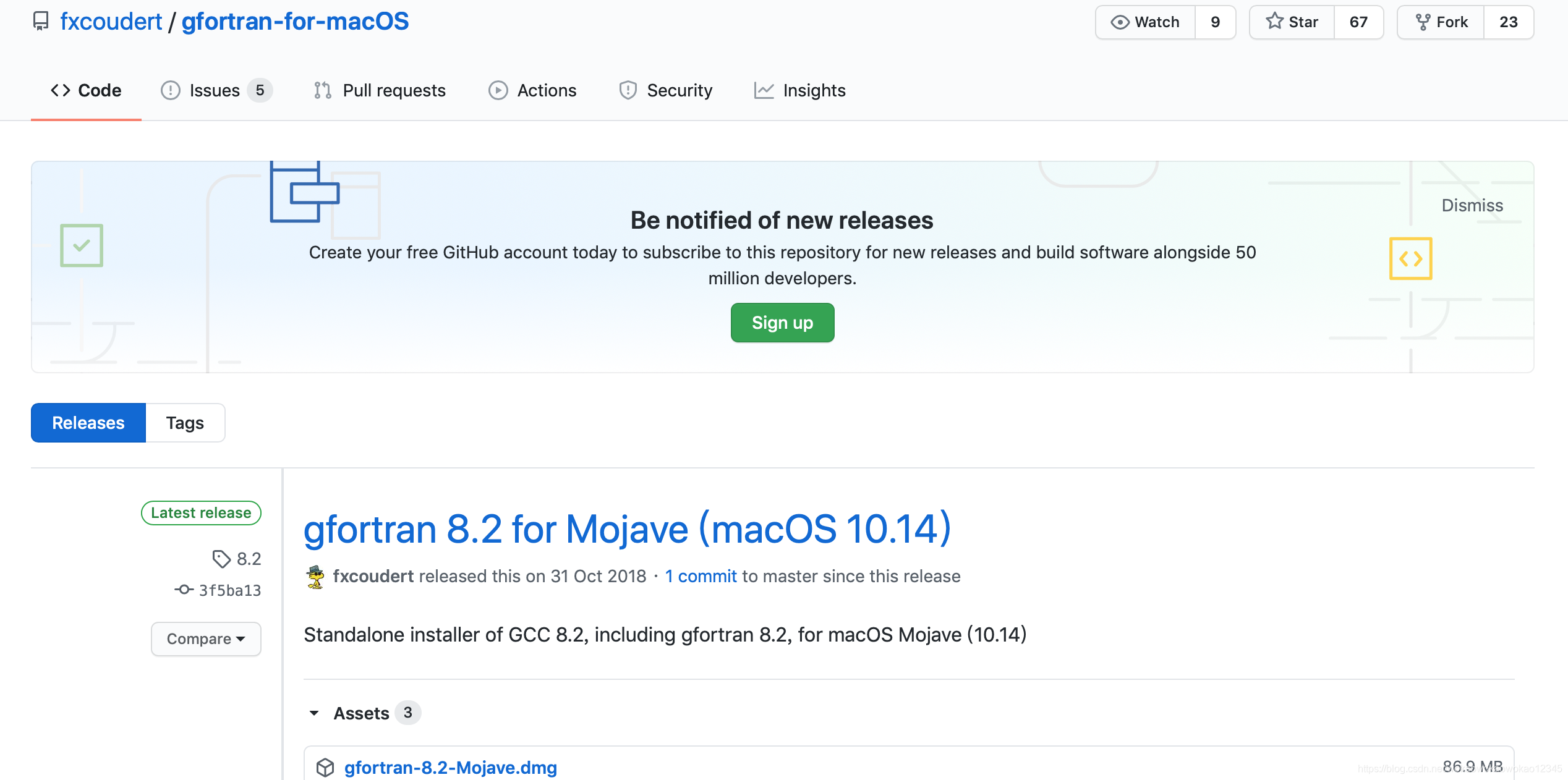Switch to the Tags tab
The height and width of the screenshot is (780, 1568).
pyautogui.click(x=185, y=423)
